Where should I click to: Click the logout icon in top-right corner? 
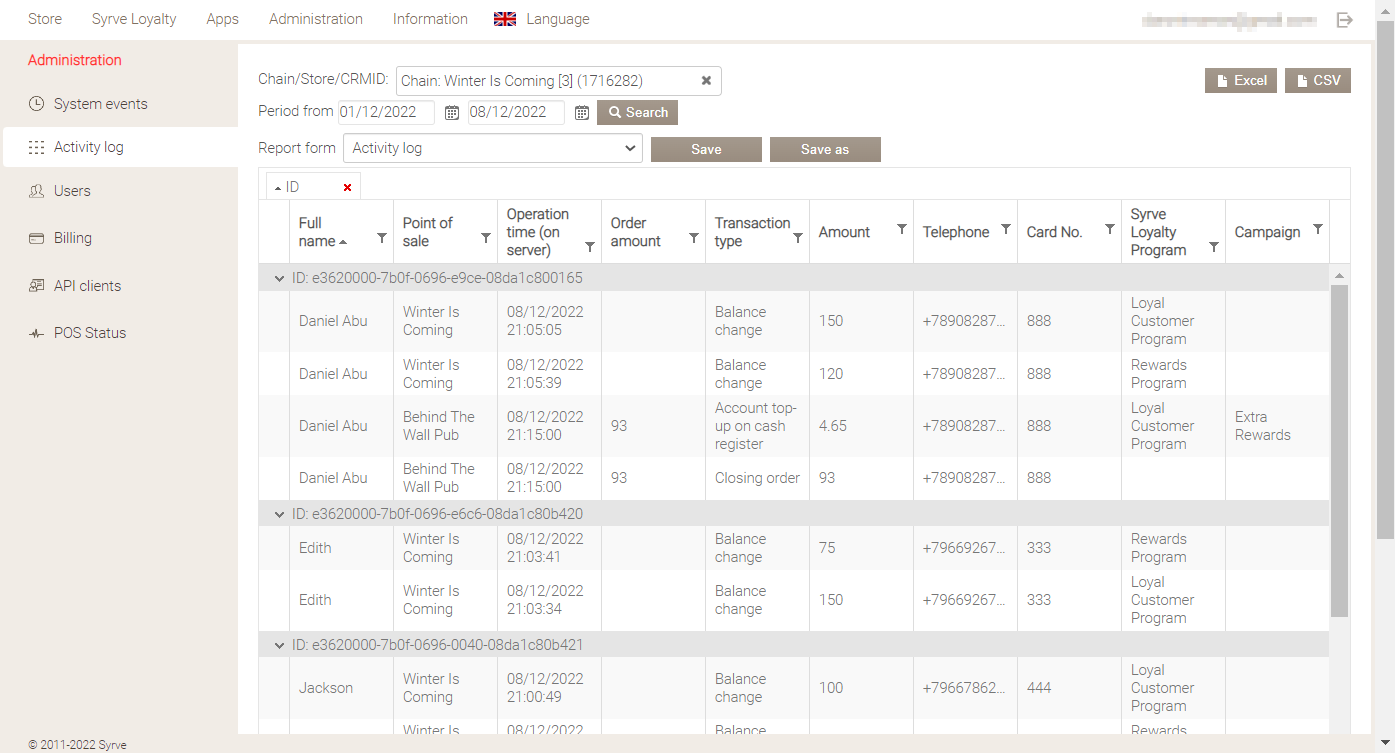1345,20
